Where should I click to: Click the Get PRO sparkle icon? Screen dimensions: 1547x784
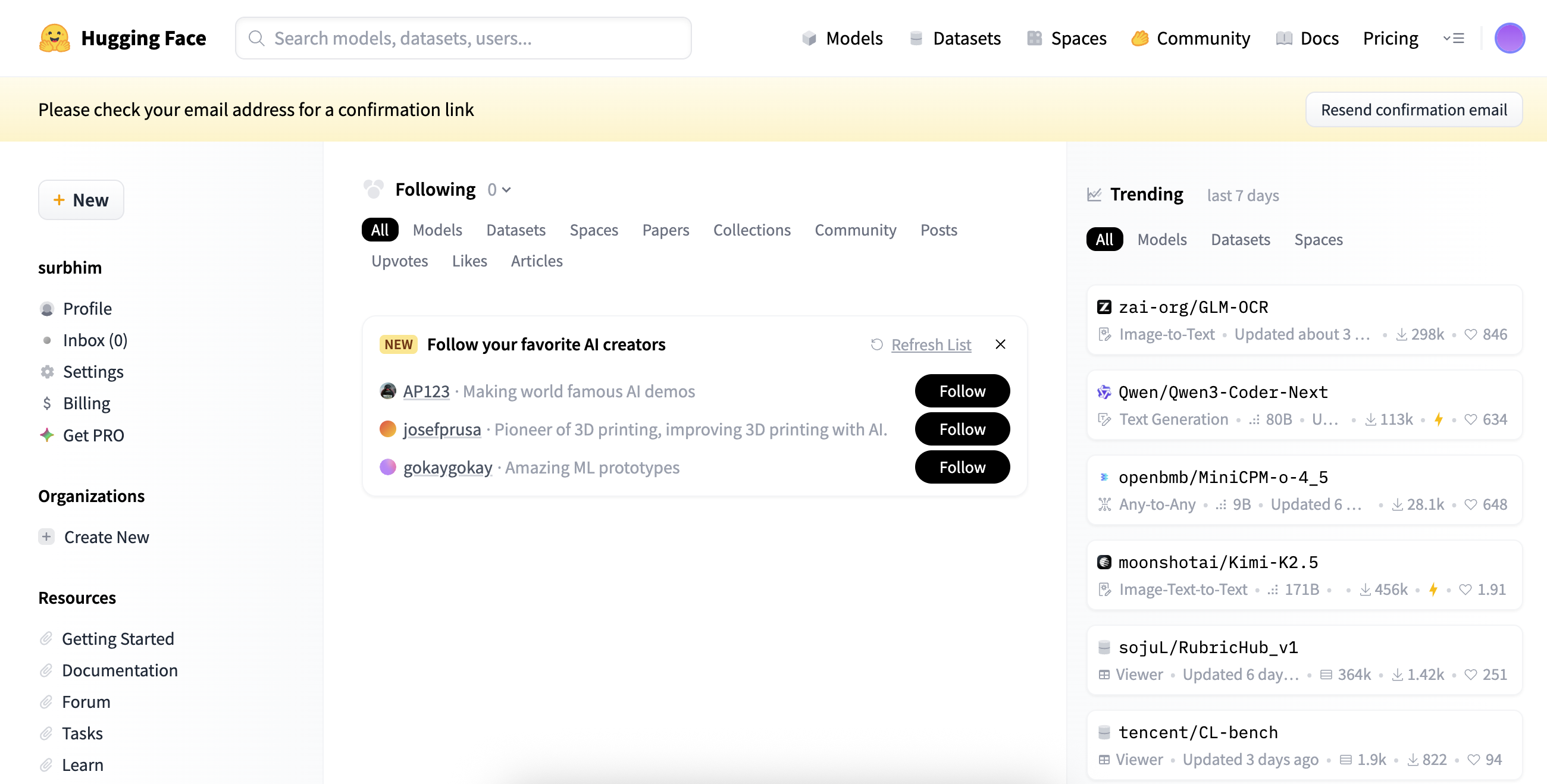[x=47, y=435]
